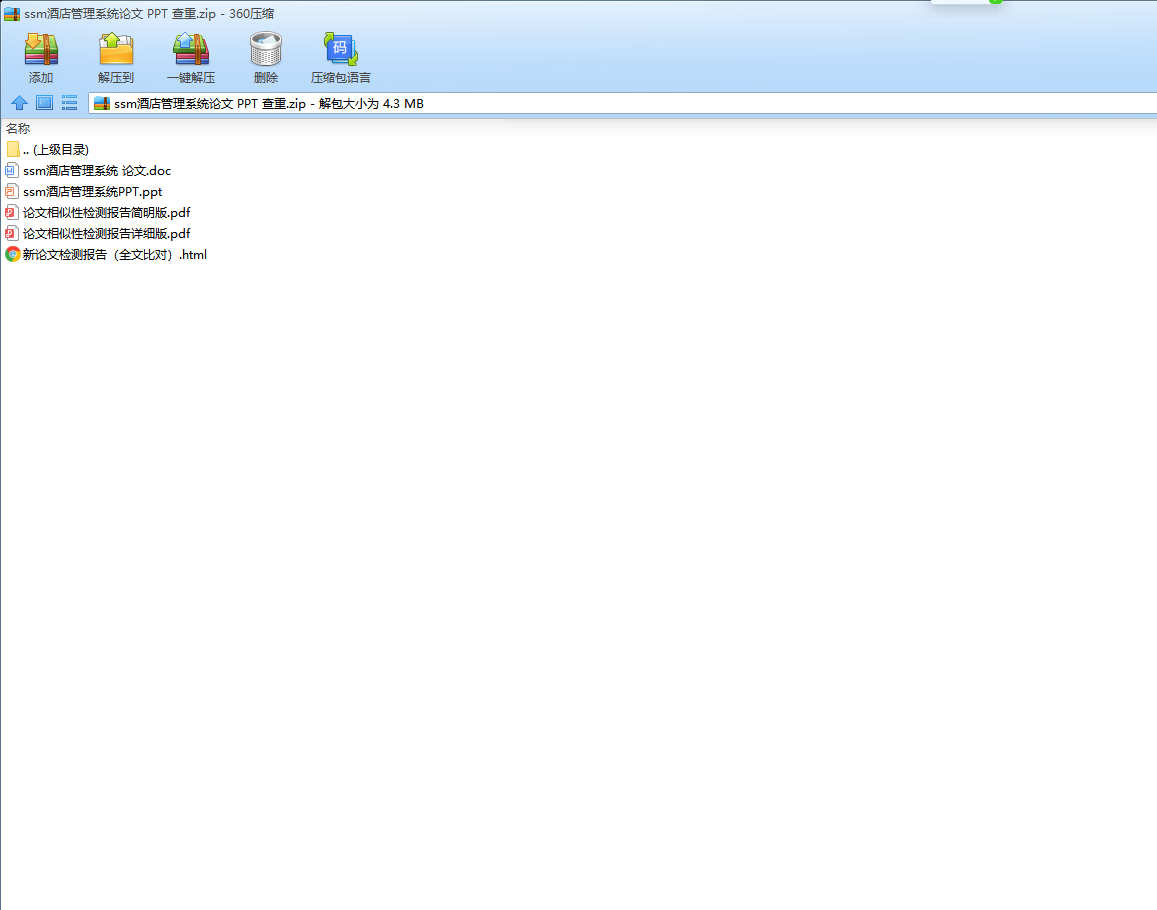Click the 一键解压 one-click extract icon
Image resolution: width=1157 pixels, height=910 pixels.
click(x=191, y=49)
